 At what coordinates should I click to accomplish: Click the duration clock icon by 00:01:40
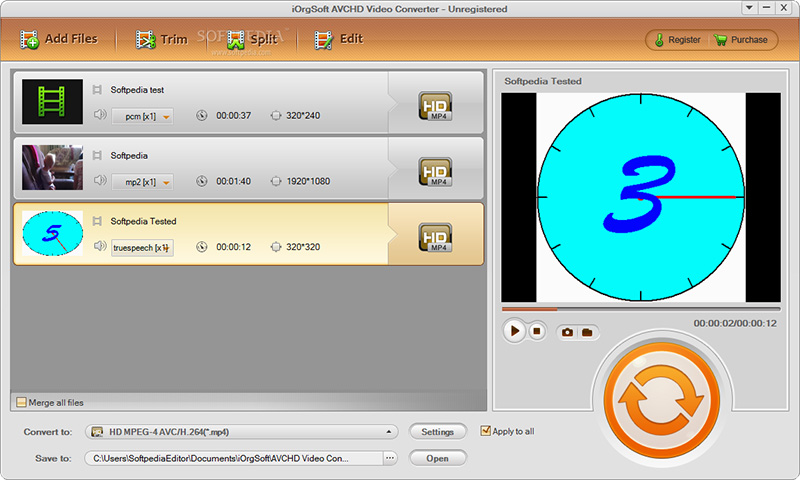[202, 181]
